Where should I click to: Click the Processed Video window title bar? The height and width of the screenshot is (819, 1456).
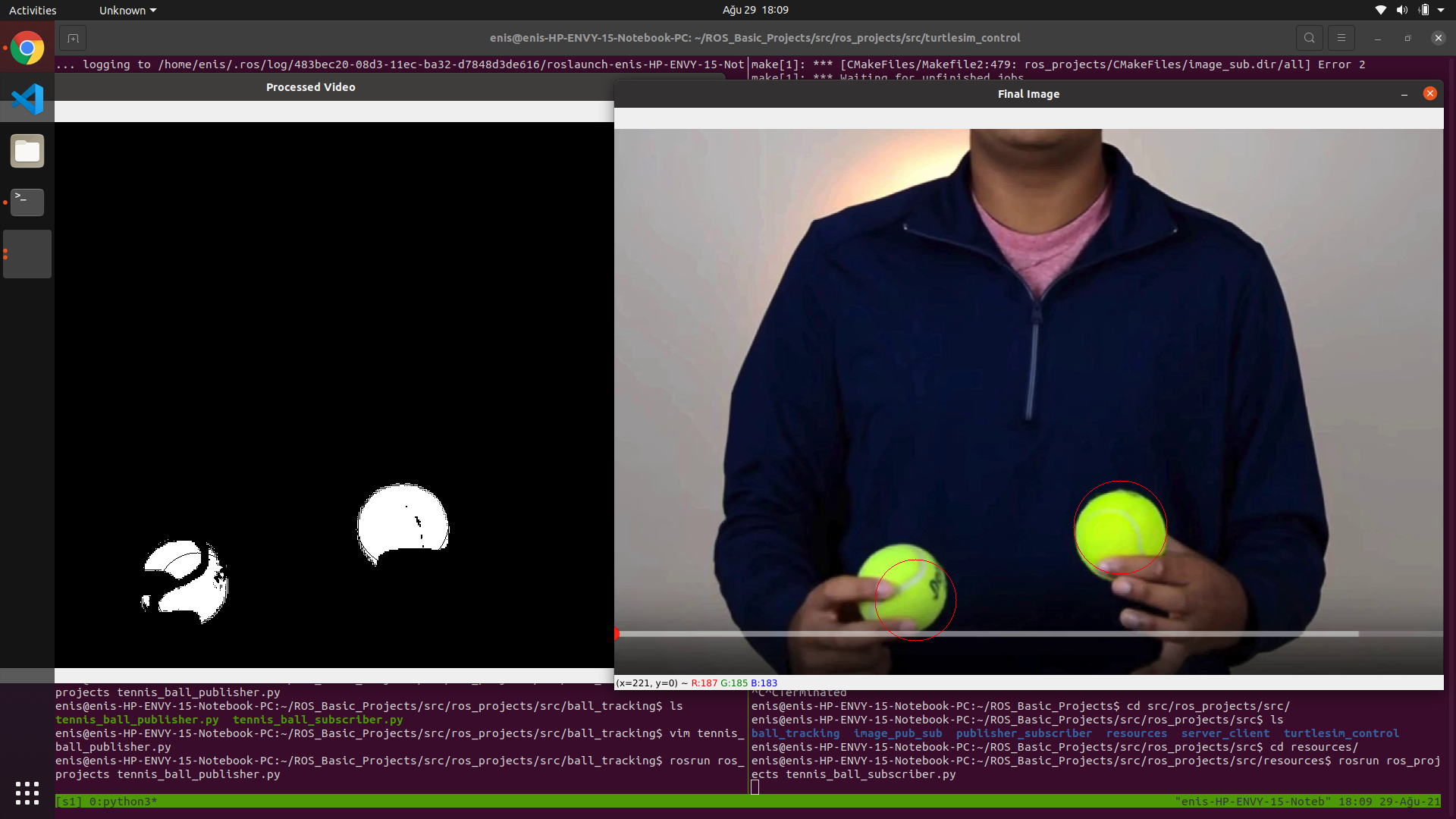(x=334, y=87)
